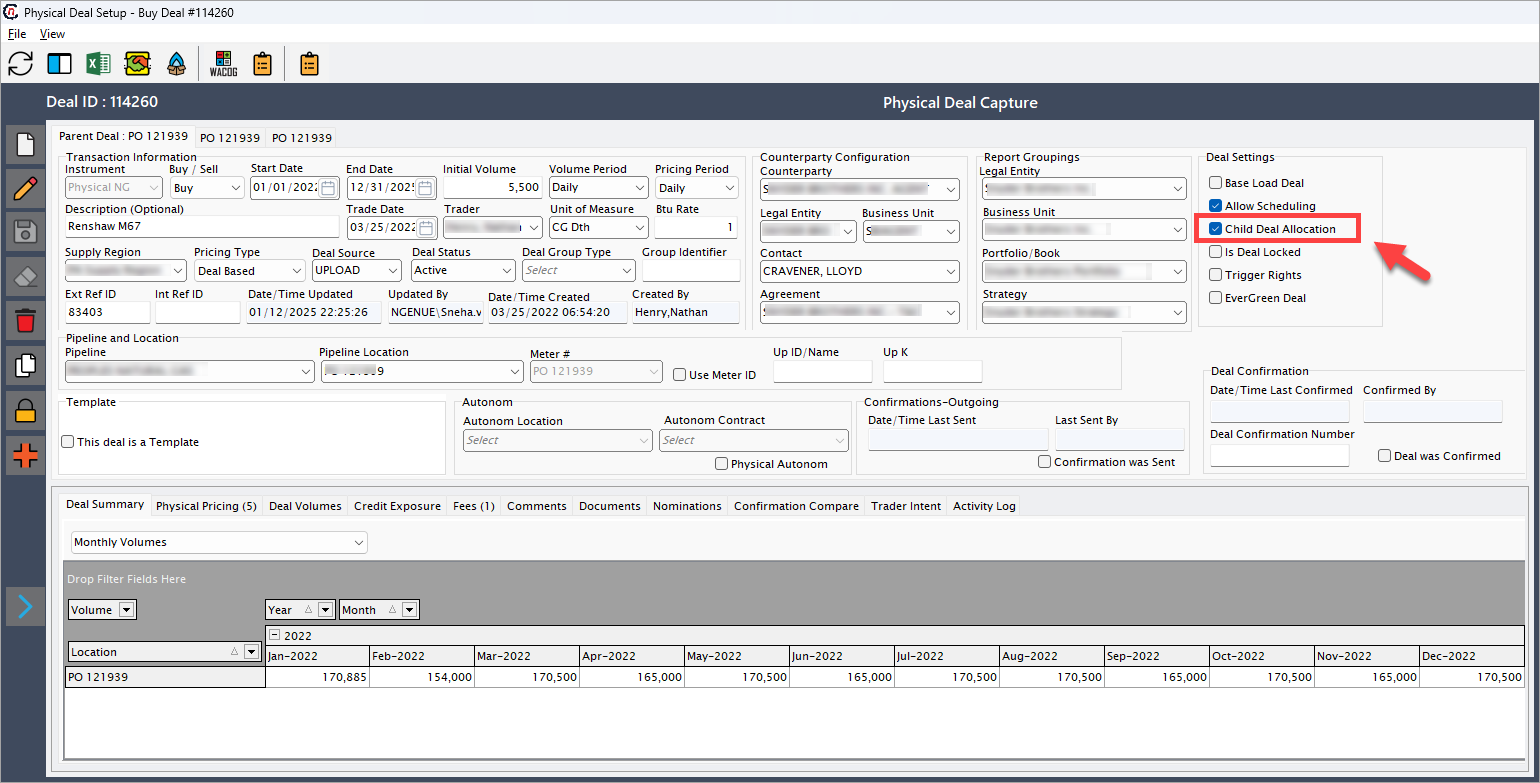Click the floppy disk Save sidebar icon

[25, 233]
